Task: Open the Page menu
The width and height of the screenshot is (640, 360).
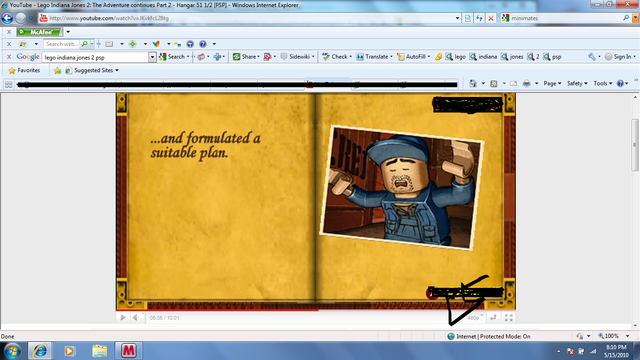Action: tap(552, 83)
